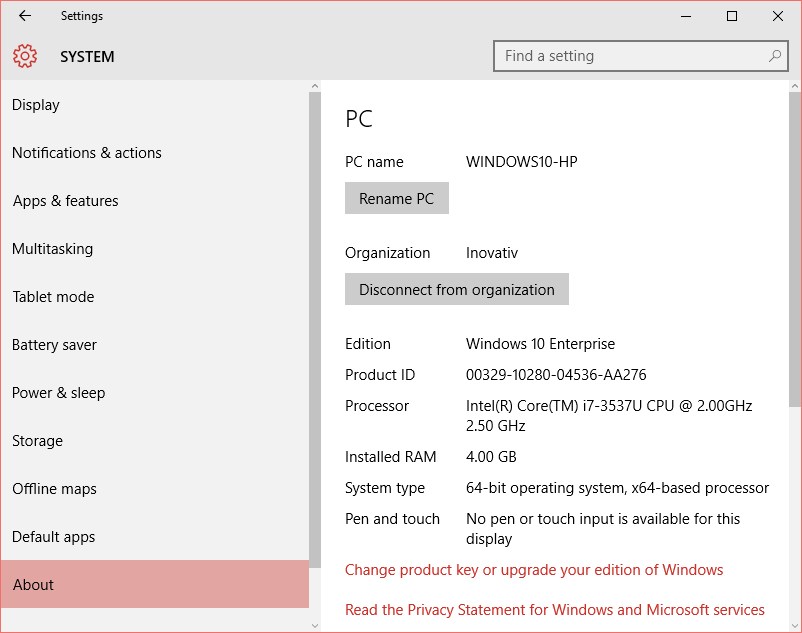
Task: Select Apps & features in sidebar
Action: coord(66,201)
